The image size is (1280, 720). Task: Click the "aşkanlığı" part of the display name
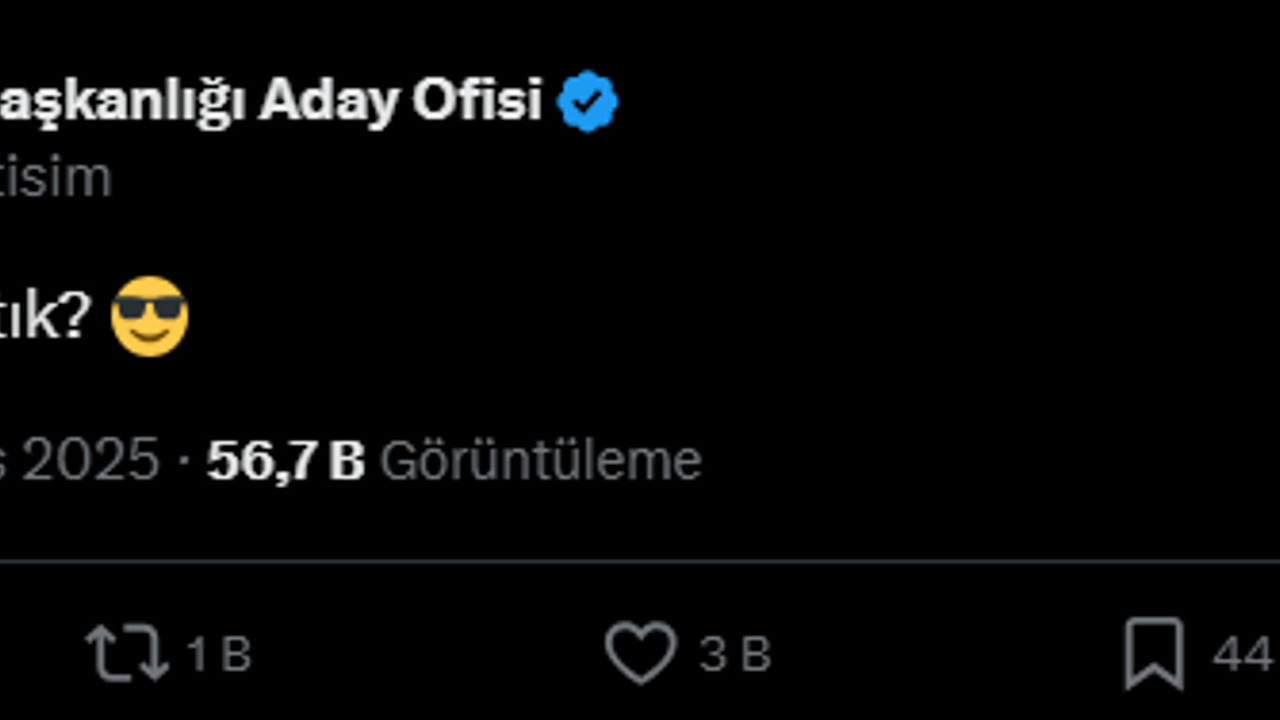pos(120,101)
